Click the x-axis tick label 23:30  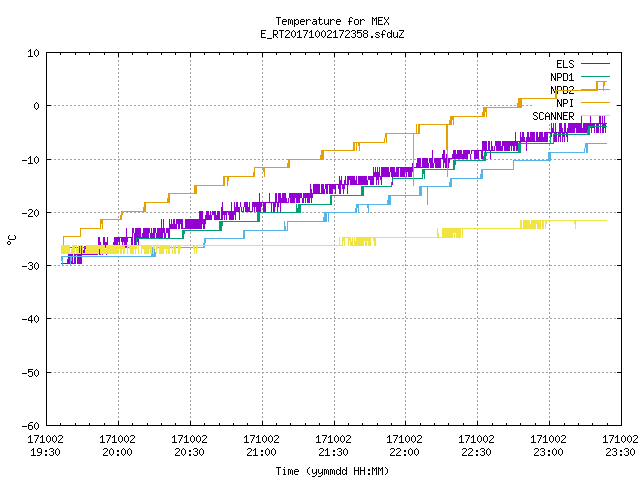tap(620, 452)
